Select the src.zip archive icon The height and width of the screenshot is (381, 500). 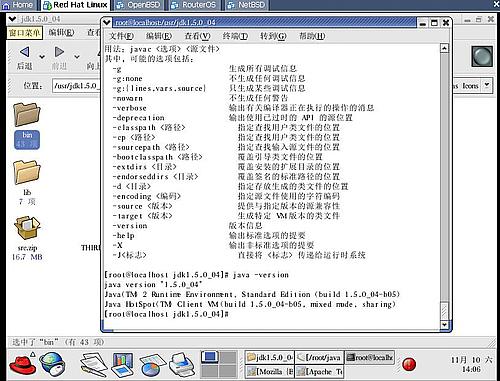tap(27, 228)
